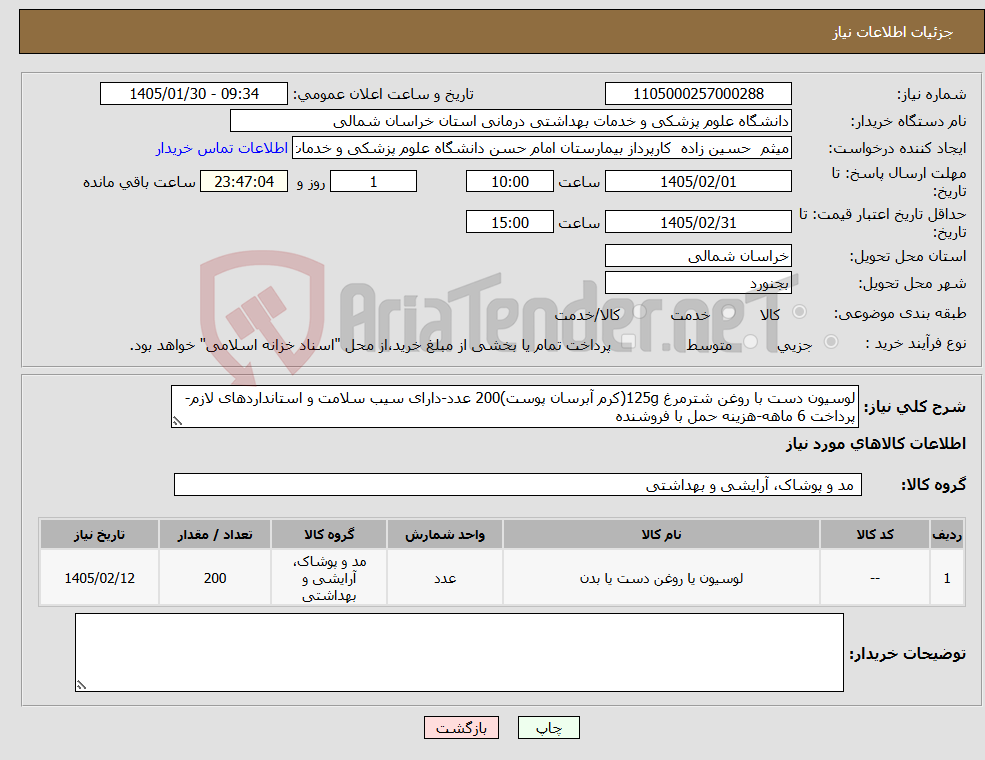Click the response deadline time 10:00
The image size is (985, 760).
click(509, 182)
